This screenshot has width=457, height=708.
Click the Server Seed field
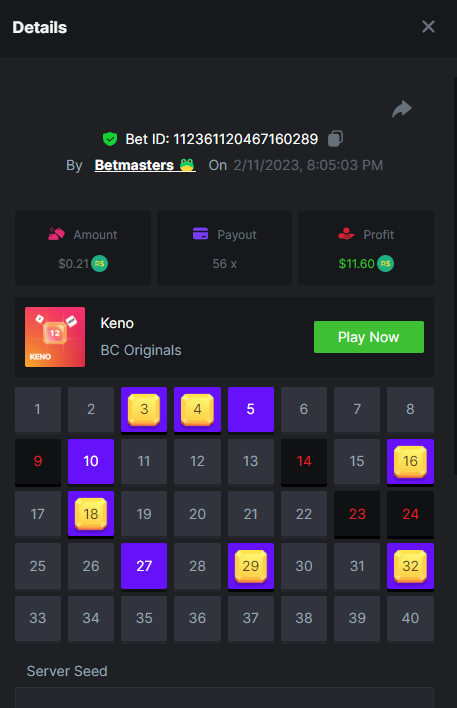pyautogui.click(x=224, y=698)
